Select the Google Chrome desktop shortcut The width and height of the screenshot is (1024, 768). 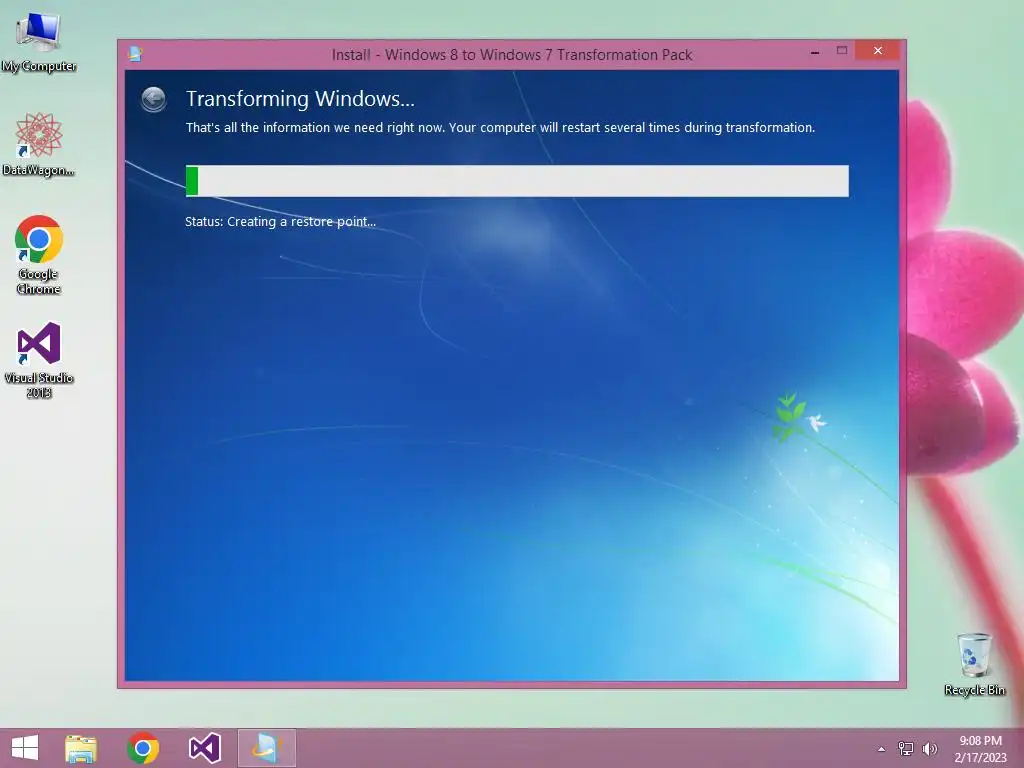coord(39,255)
